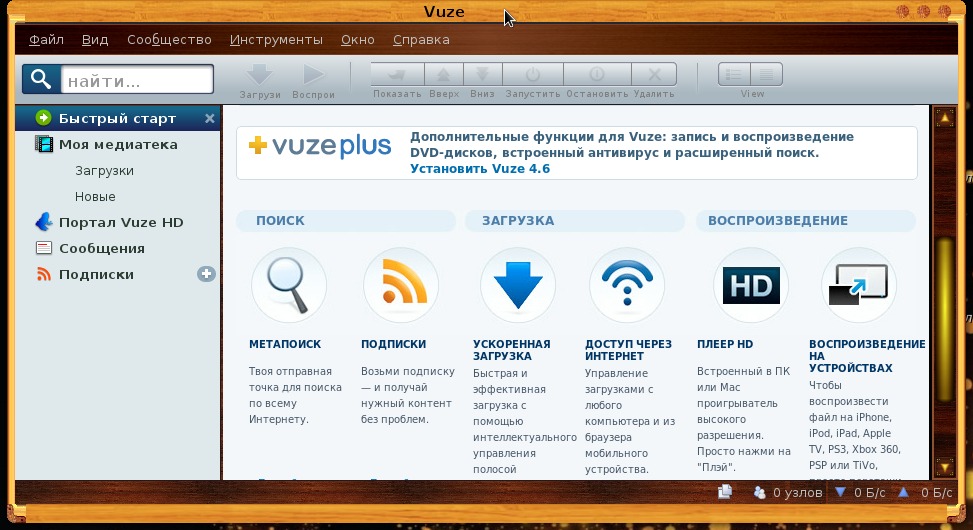The width and height of the screenshot is (973, 530).
Task: Switch to the detailed list View button
Action: point(766,74)
